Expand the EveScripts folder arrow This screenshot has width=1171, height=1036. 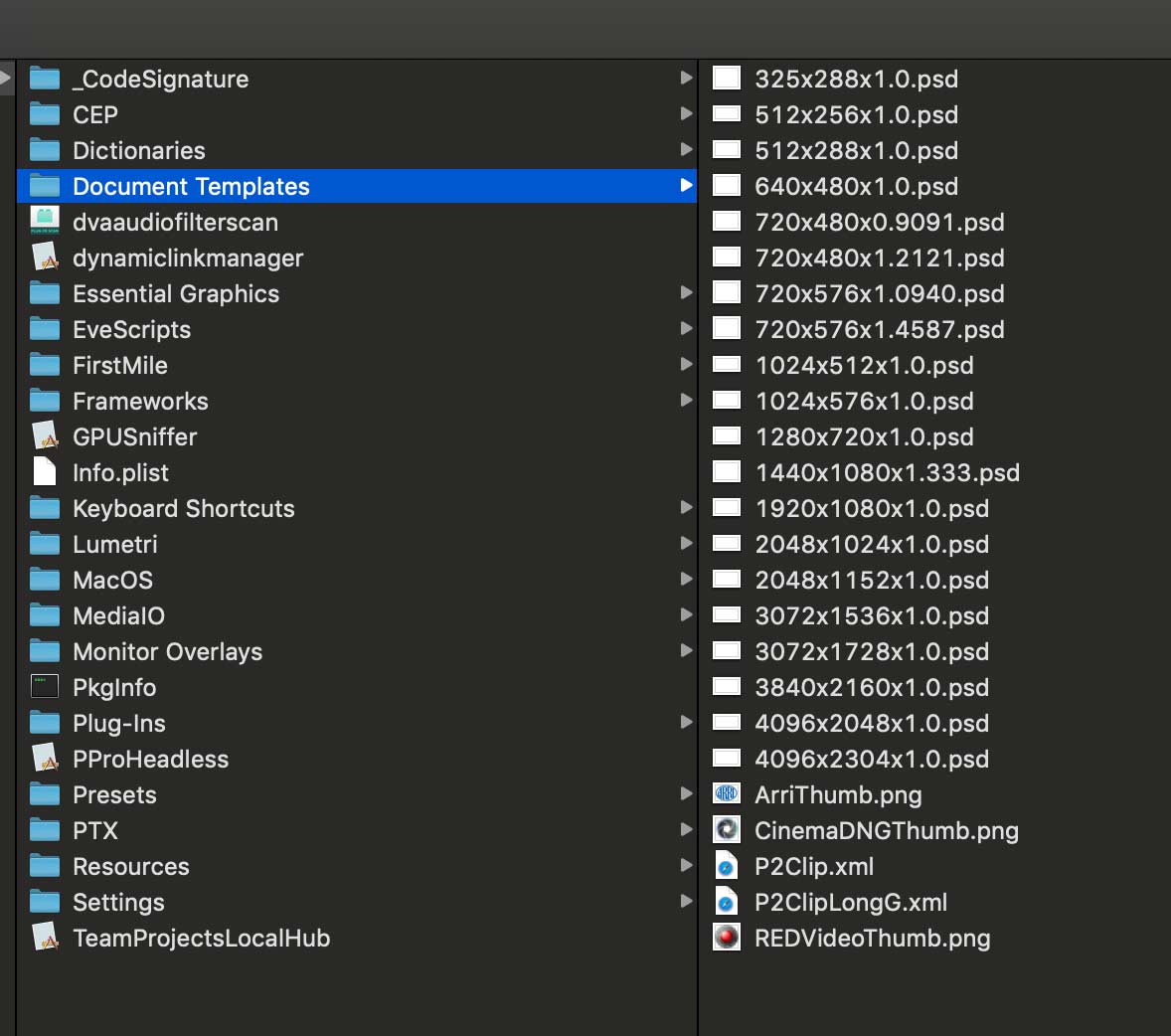(x=686, y=329)
